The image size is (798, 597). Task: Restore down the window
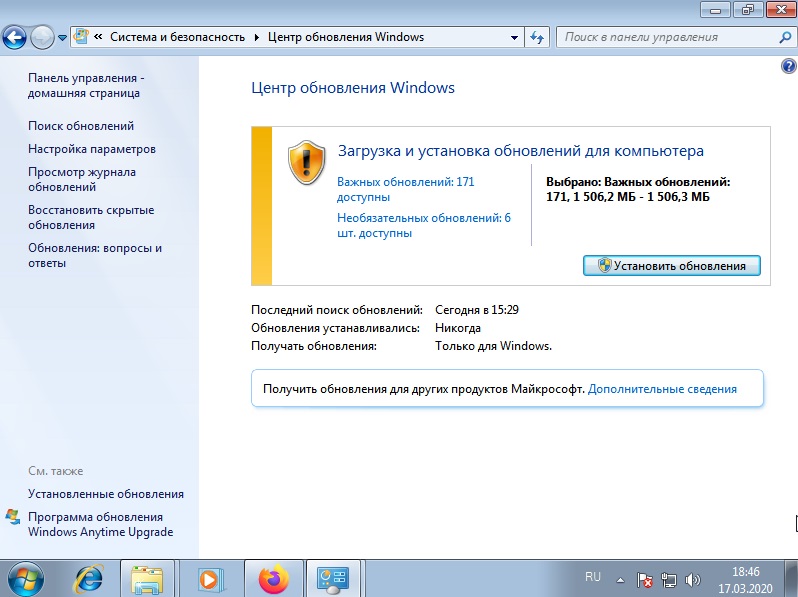(748, 10)
